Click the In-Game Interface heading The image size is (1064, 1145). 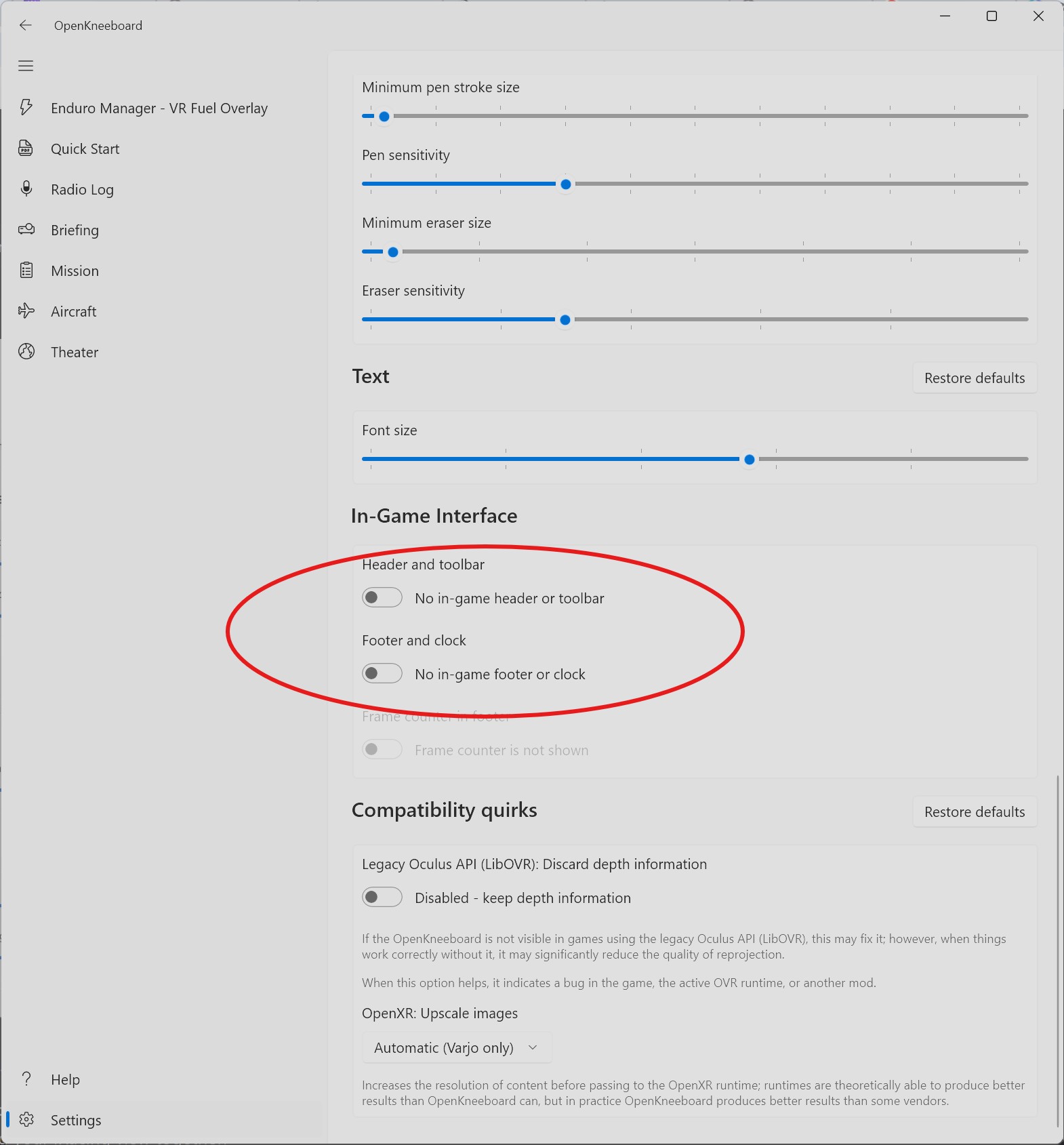pos(434,515)
